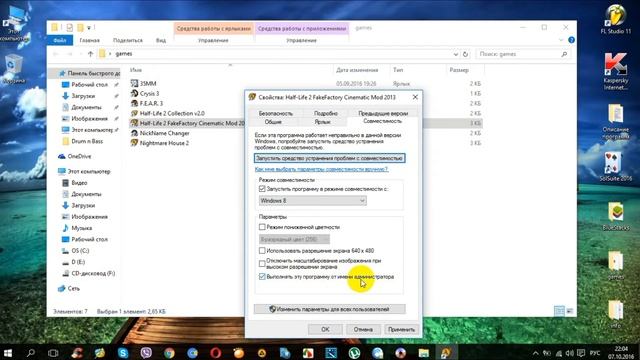Viewport: 640px width, 360px height.
Task: Toggle disable display scaling on high DPI
Action: [262, 264]
